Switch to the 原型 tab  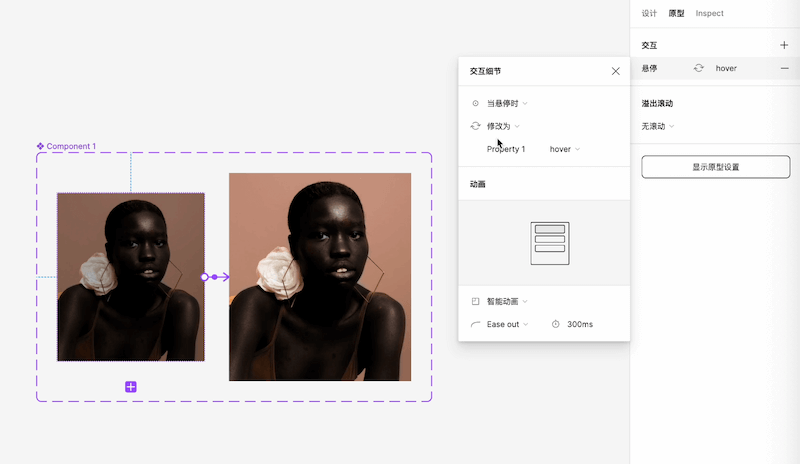click(x=676, y=13)
